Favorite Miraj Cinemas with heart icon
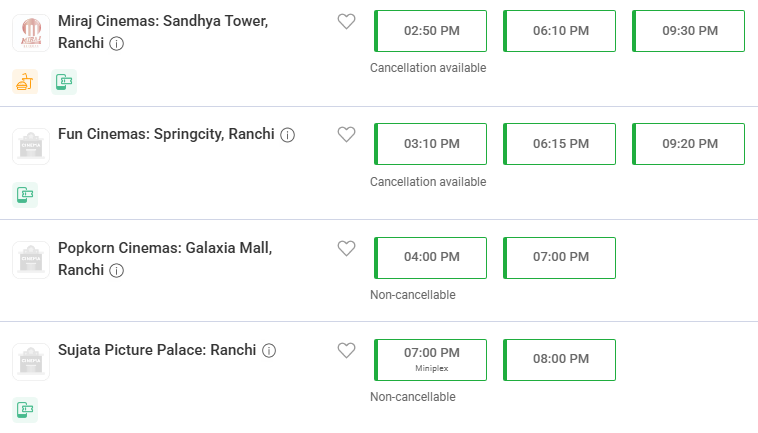The height and width of the screenshot is (433, 758). point(346,21)
